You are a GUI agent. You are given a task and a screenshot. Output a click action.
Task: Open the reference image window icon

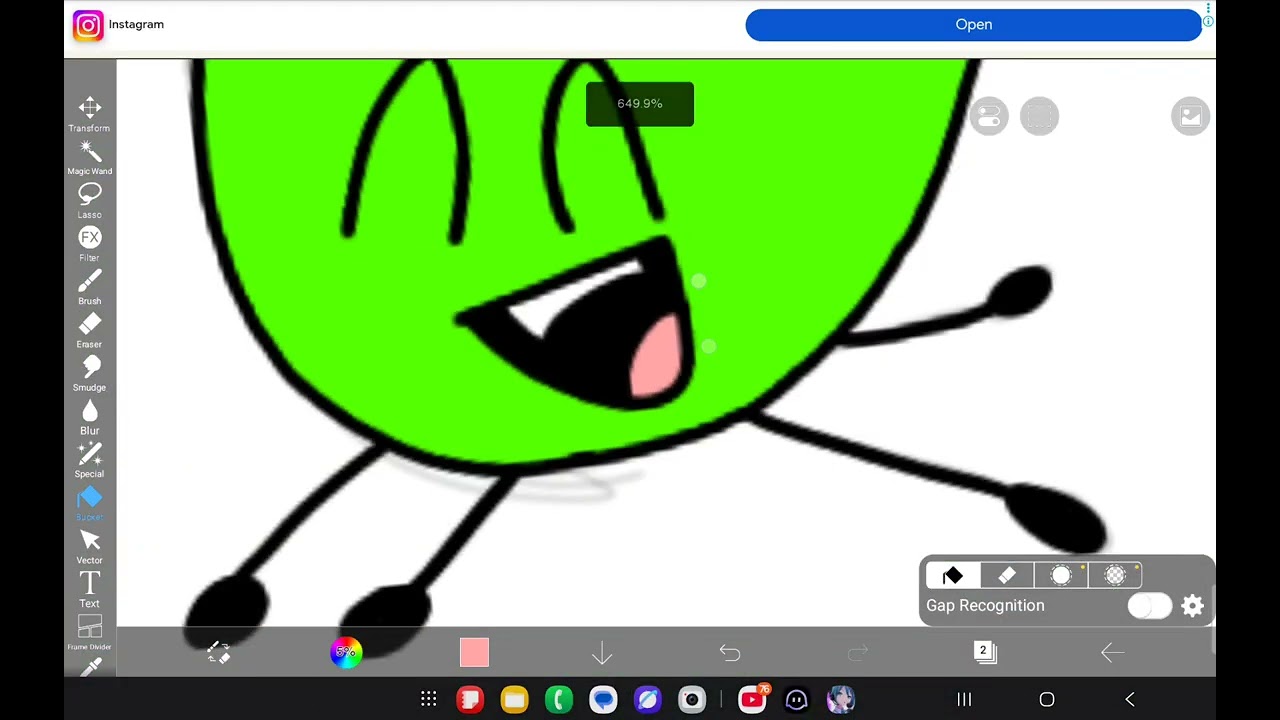coord(1190,116)
